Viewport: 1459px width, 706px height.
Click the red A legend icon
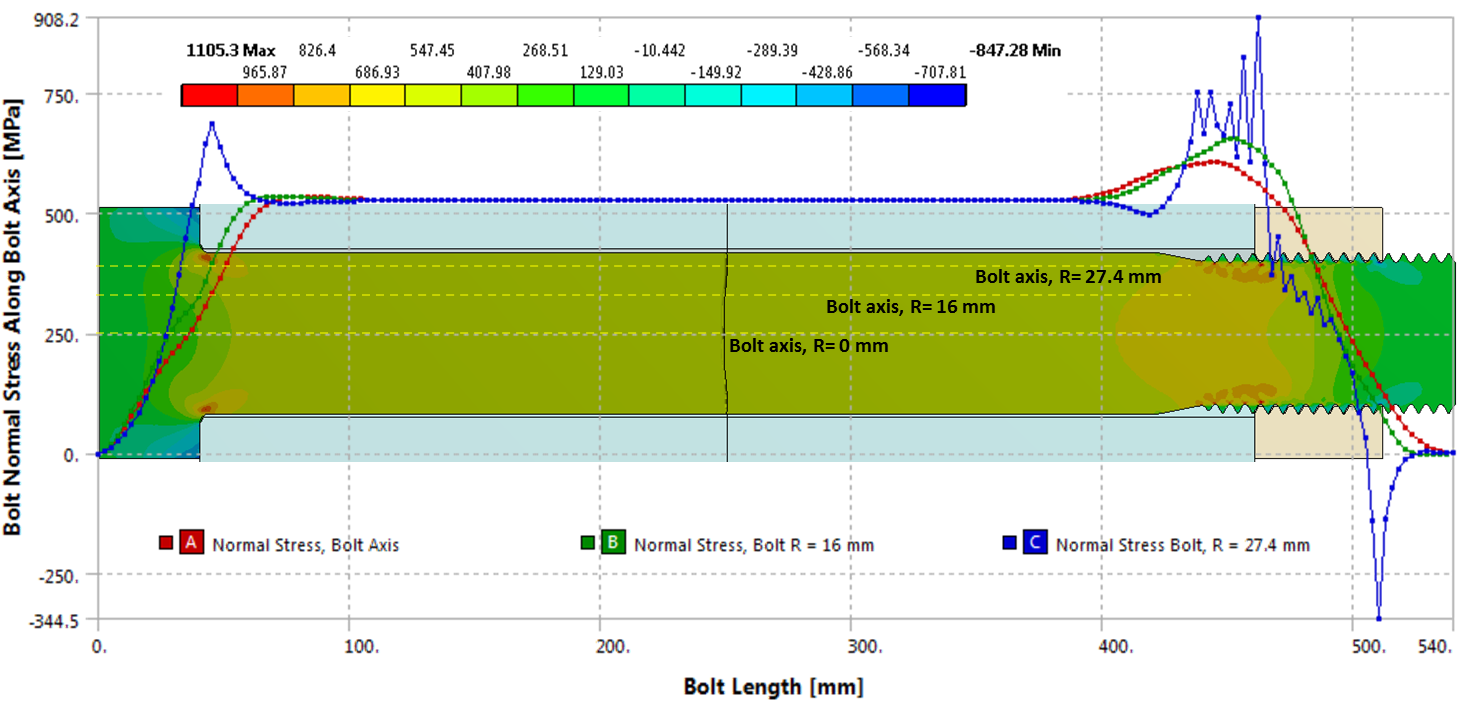point(192,543)
